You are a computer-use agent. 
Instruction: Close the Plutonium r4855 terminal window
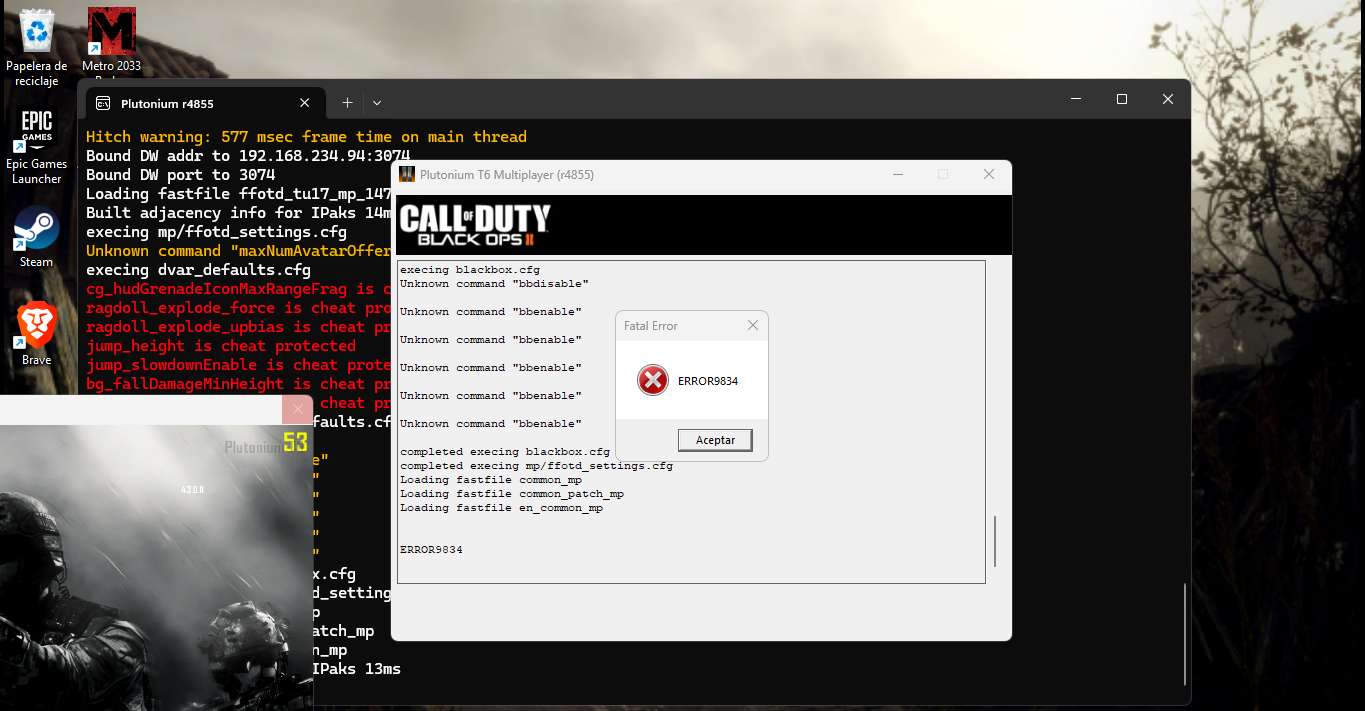click(x=1168, y=99)
